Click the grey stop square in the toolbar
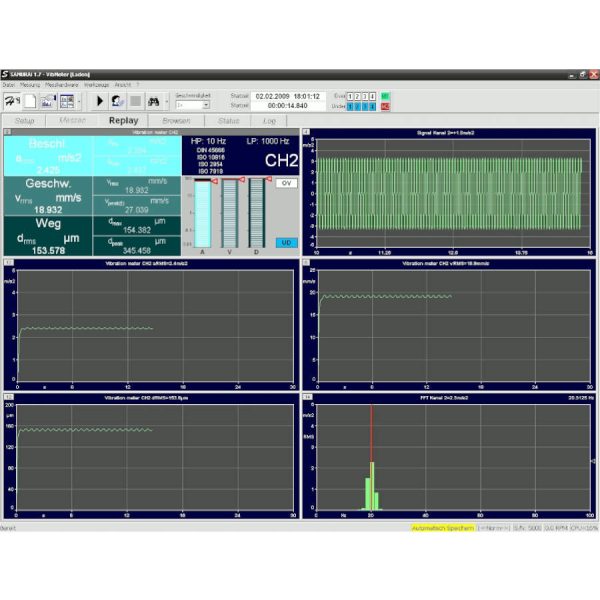 [135, 101]
